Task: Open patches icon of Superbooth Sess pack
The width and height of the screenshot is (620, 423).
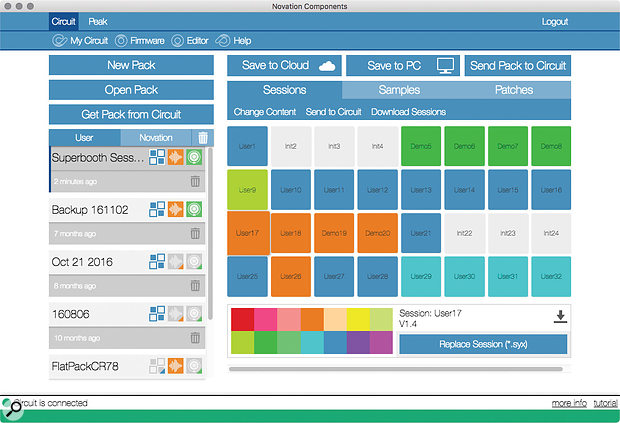Action: (194, 157)
